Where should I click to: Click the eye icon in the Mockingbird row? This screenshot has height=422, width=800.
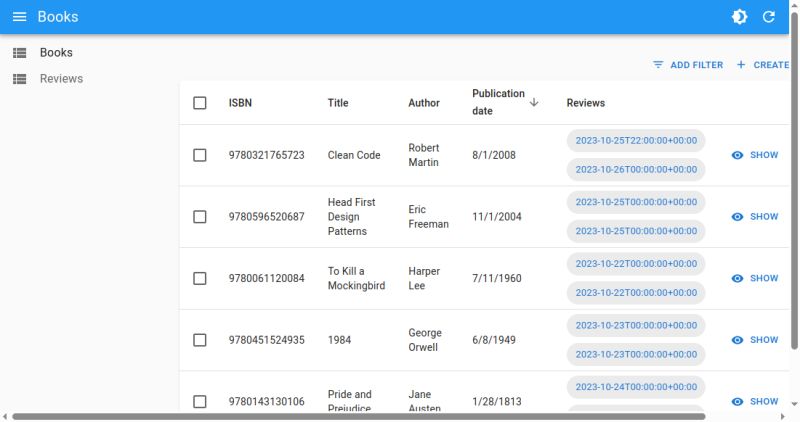(x=737, y=279)
